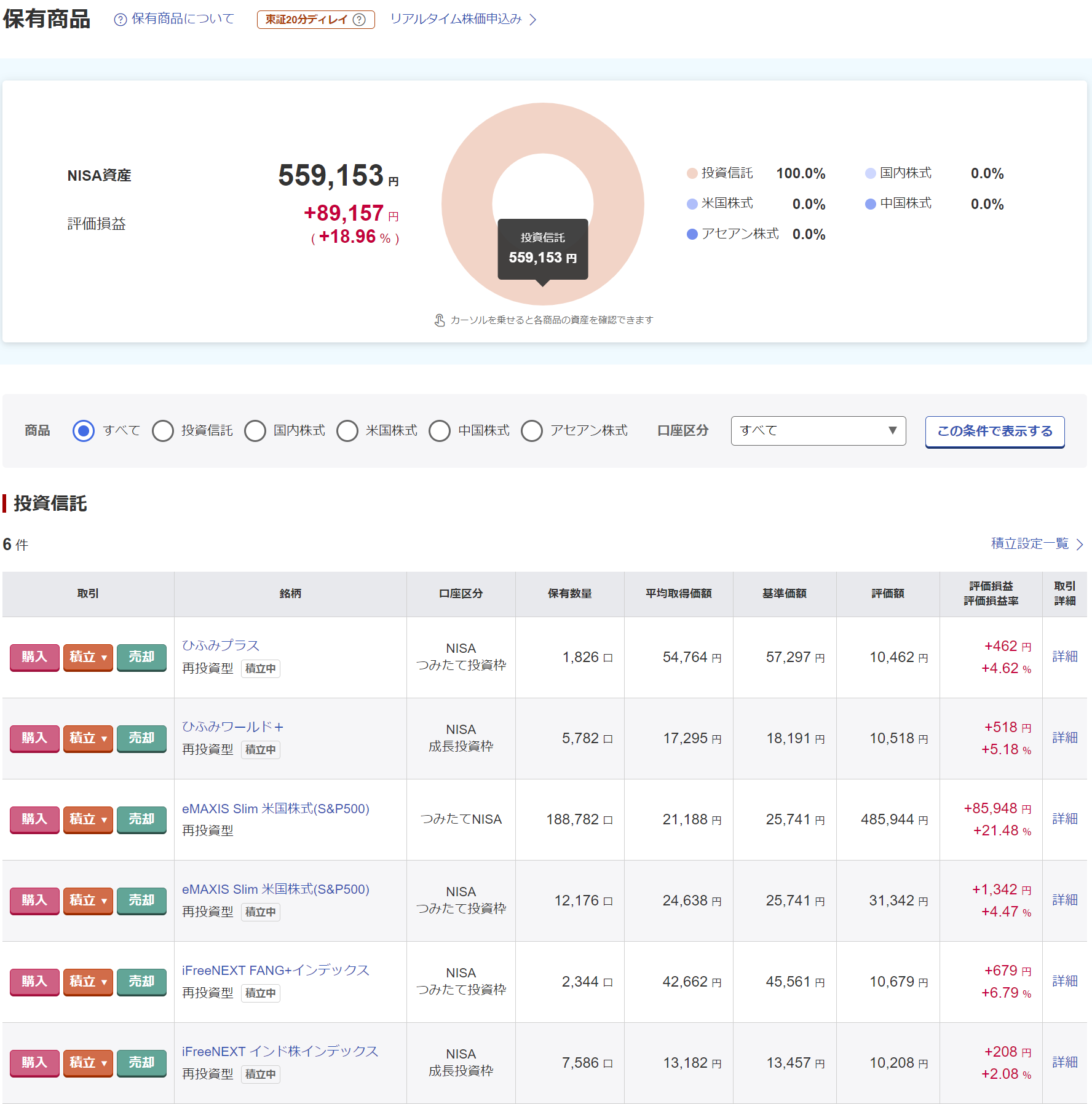Click the アセアン株式 legend dot
This screenshot has height=1104, width=1092.
692,234
